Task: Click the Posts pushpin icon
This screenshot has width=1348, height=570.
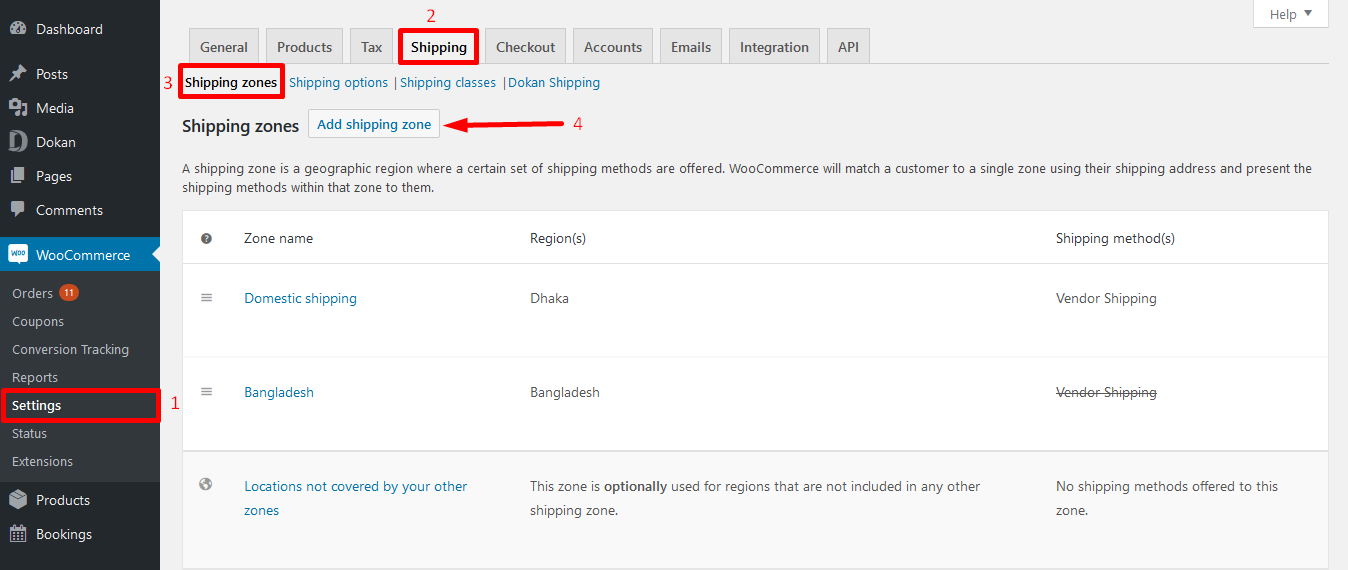Action: tap(18, 74)
